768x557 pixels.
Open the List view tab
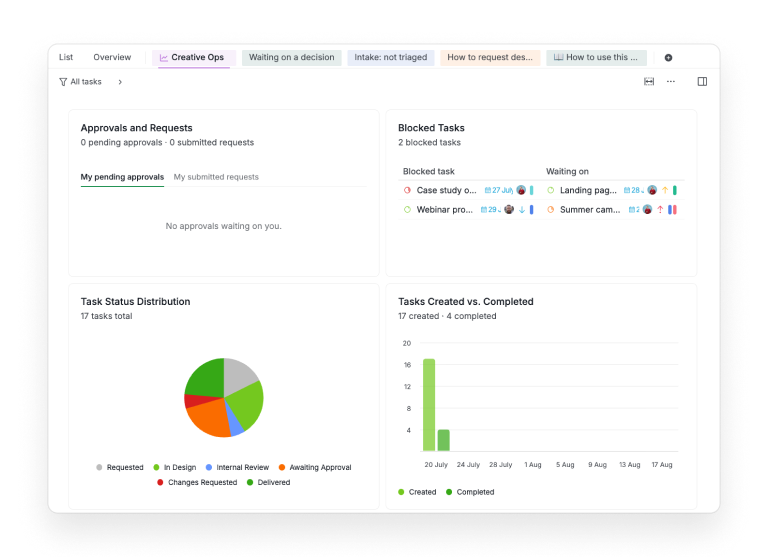click(66, 57)
